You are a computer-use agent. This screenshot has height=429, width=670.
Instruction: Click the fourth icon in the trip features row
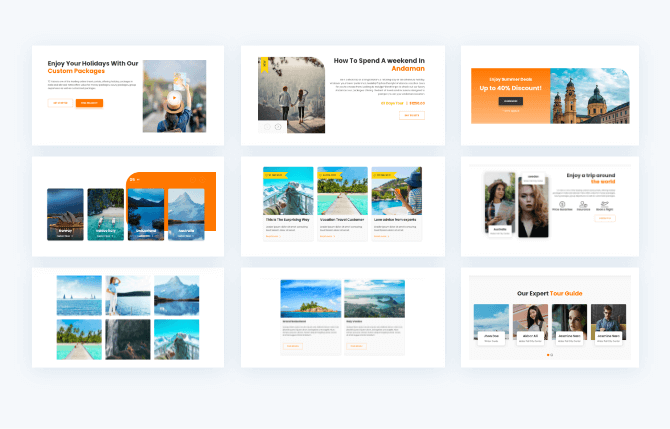pos(604,204)
